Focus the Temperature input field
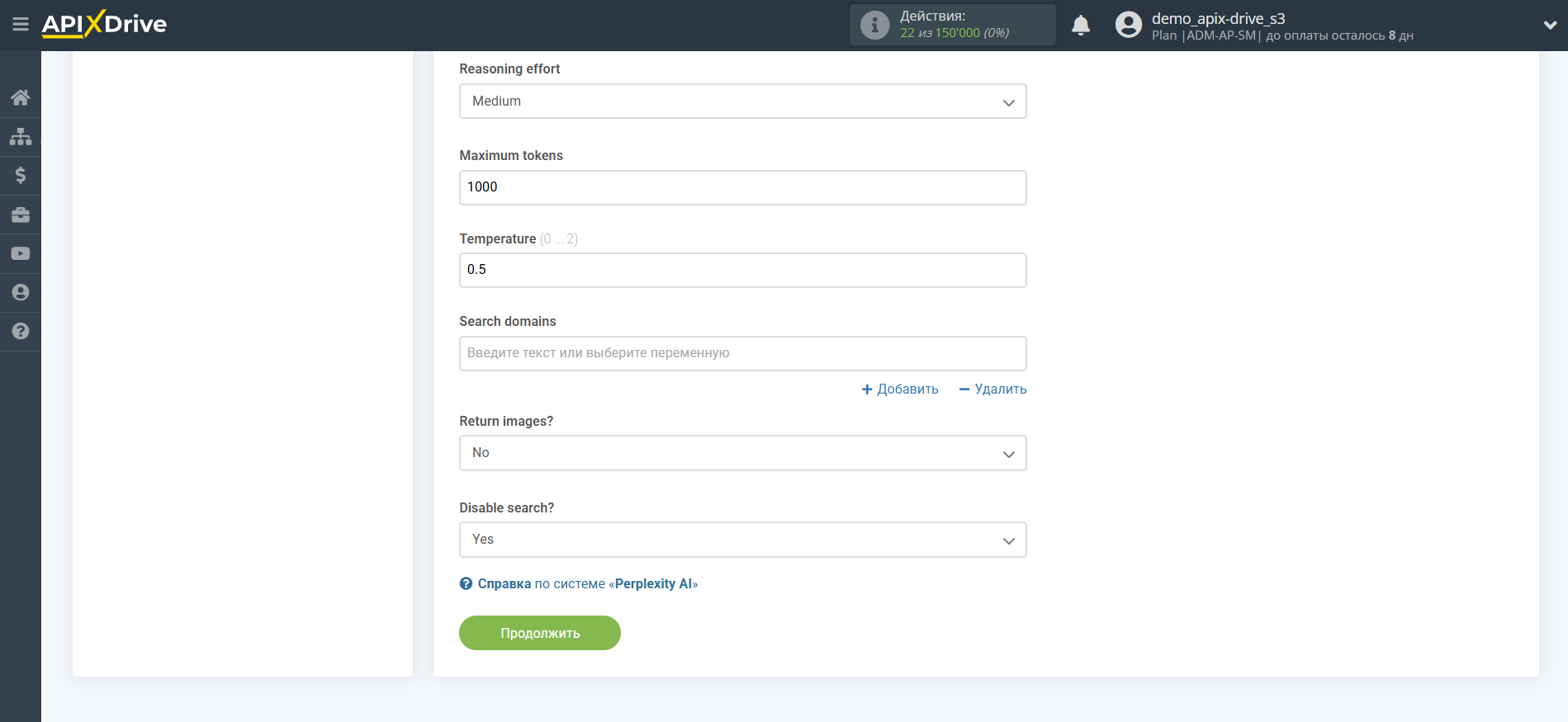 742,270
